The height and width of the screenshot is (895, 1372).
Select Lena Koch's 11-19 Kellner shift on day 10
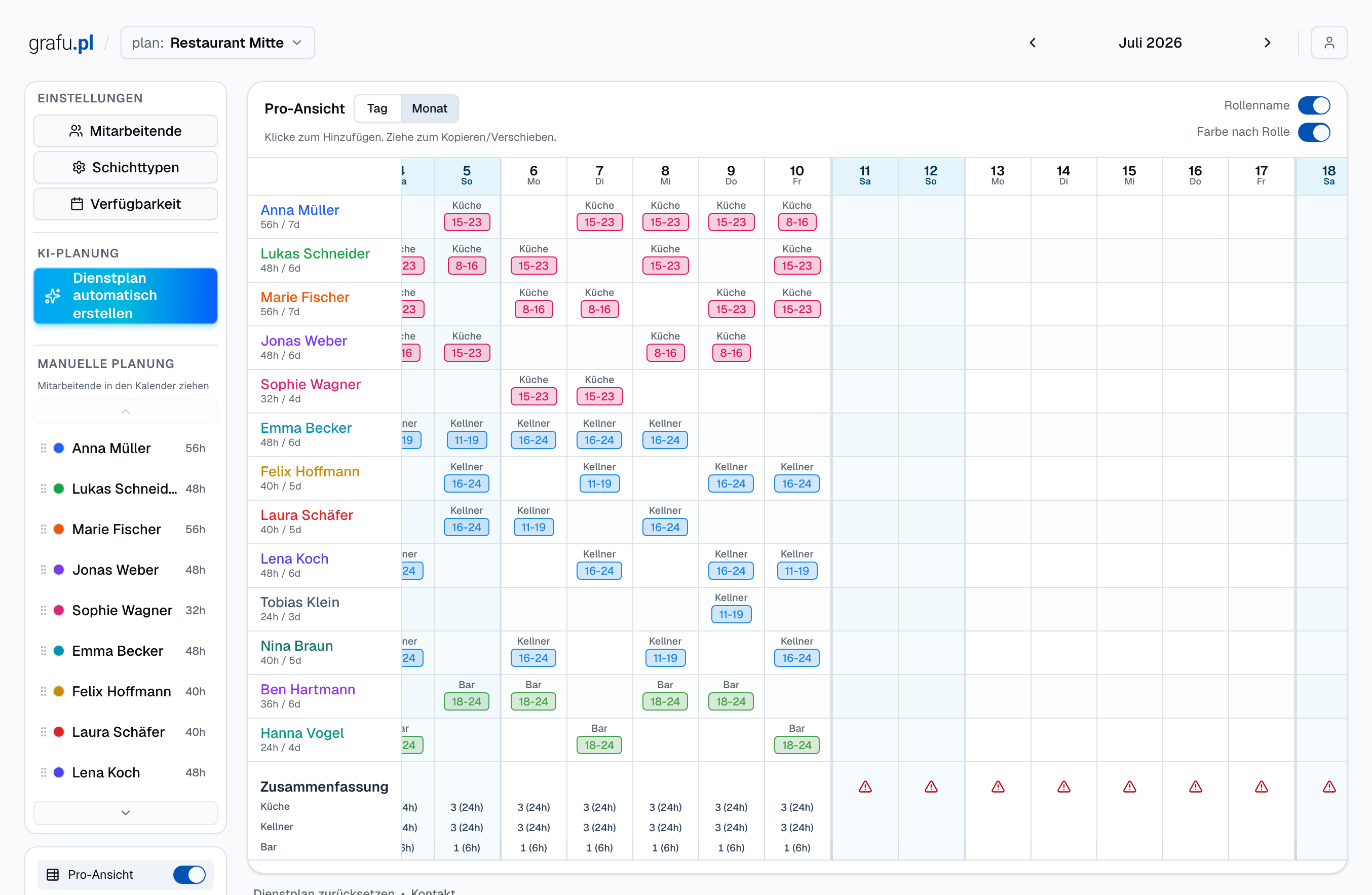[x=796, y=571]
